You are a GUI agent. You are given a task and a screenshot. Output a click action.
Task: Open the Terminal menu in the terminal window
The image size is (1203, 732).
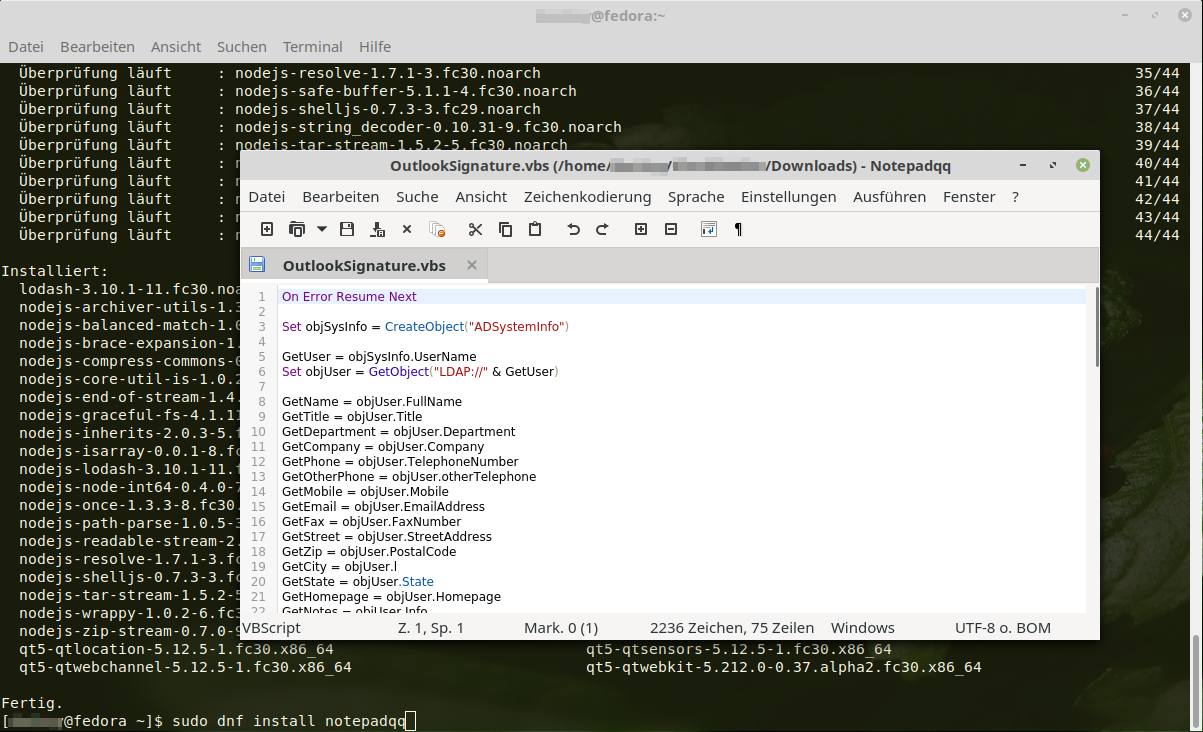(x=311, y=46)
